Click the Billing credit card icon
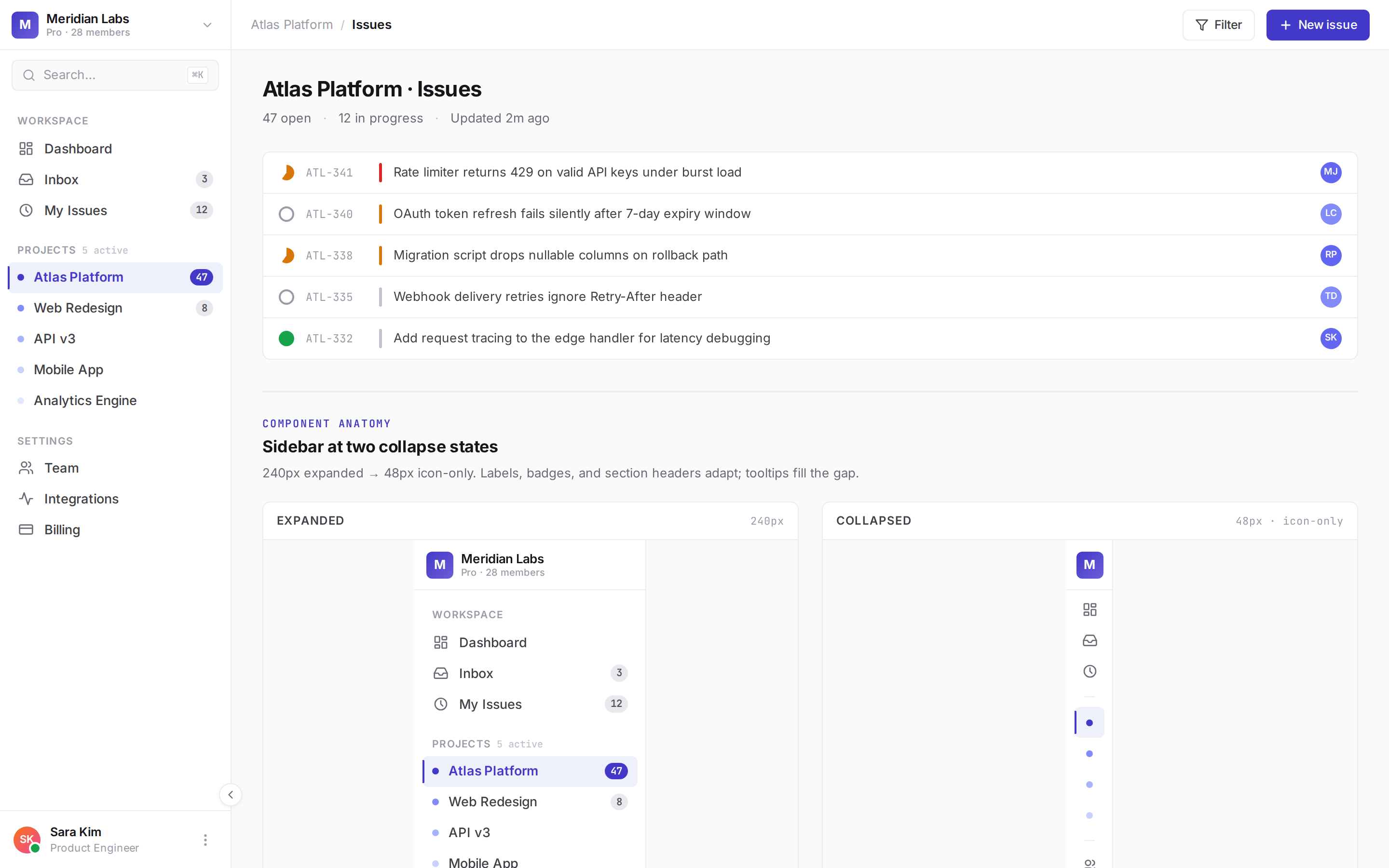1389x868 pixels. click(x=26, y=530)
